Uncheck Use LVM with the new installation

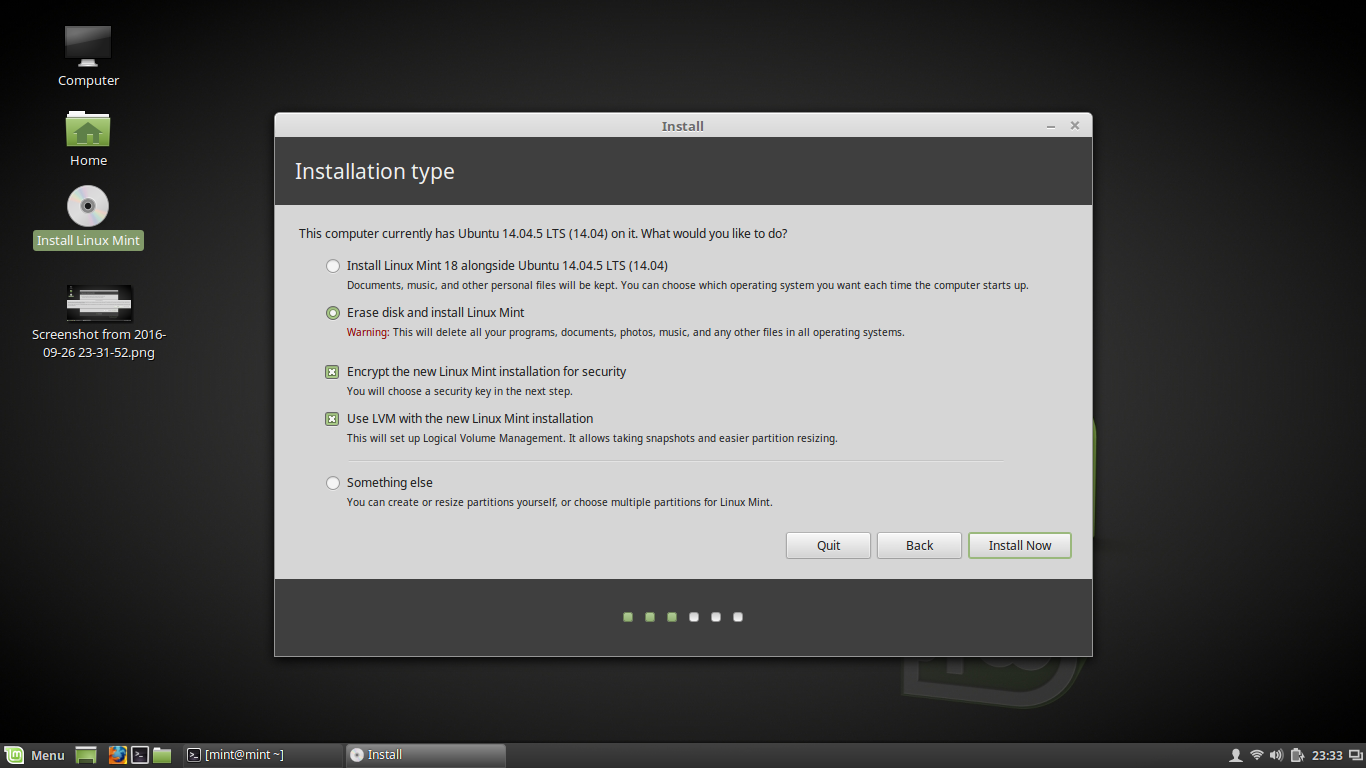coord(332,419)
